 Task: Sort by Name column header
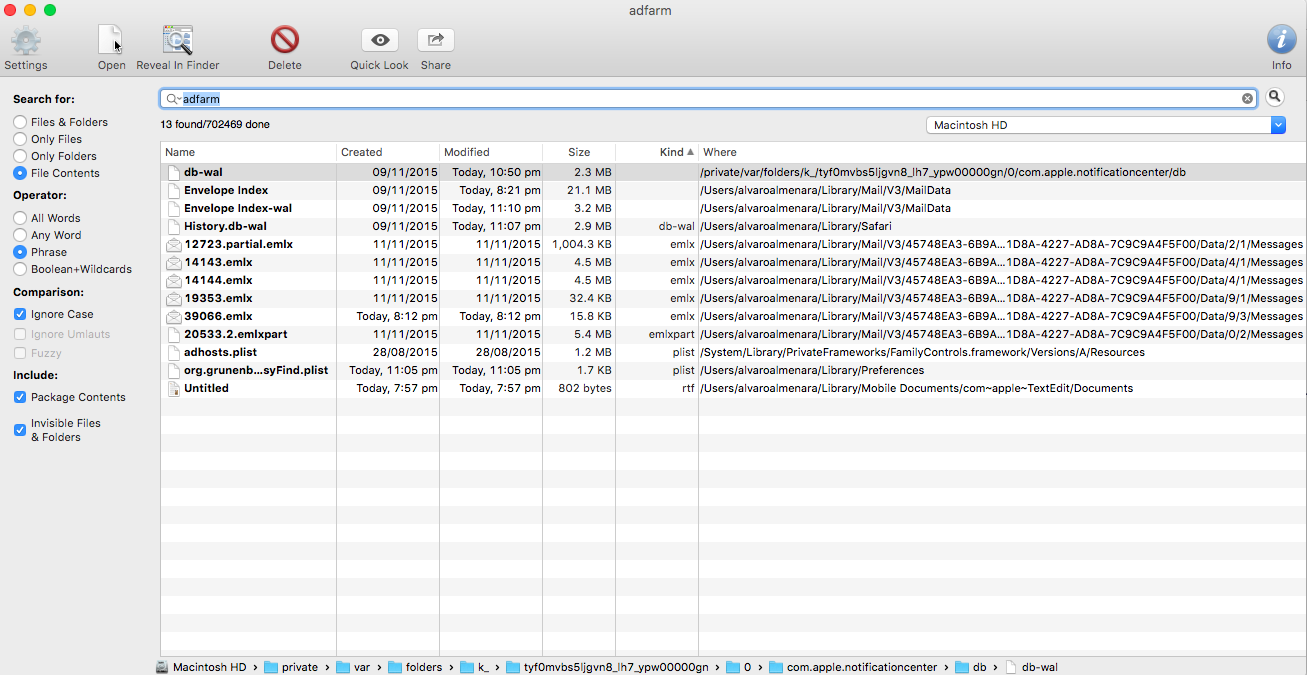click(248, 152)
